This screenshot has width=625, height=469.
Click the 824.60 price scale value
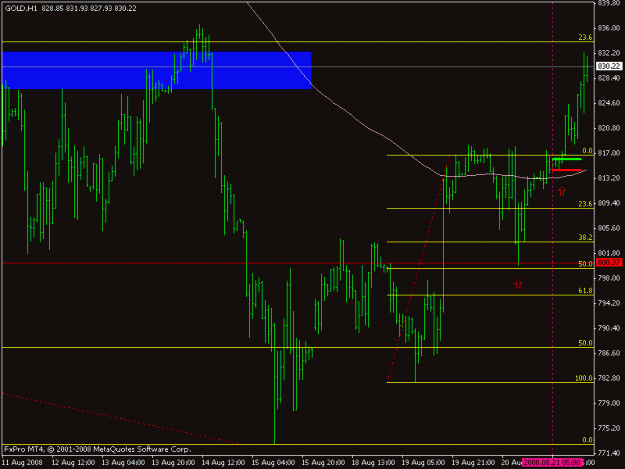pyautogui.click(x=609, y=103)
